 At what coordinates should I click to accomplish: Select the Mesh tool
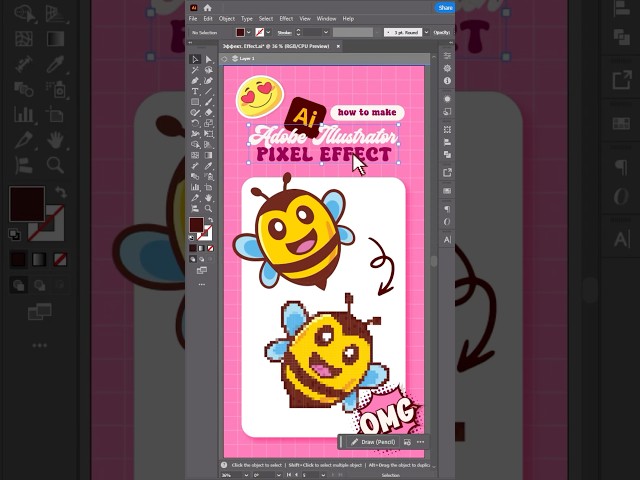195,155
